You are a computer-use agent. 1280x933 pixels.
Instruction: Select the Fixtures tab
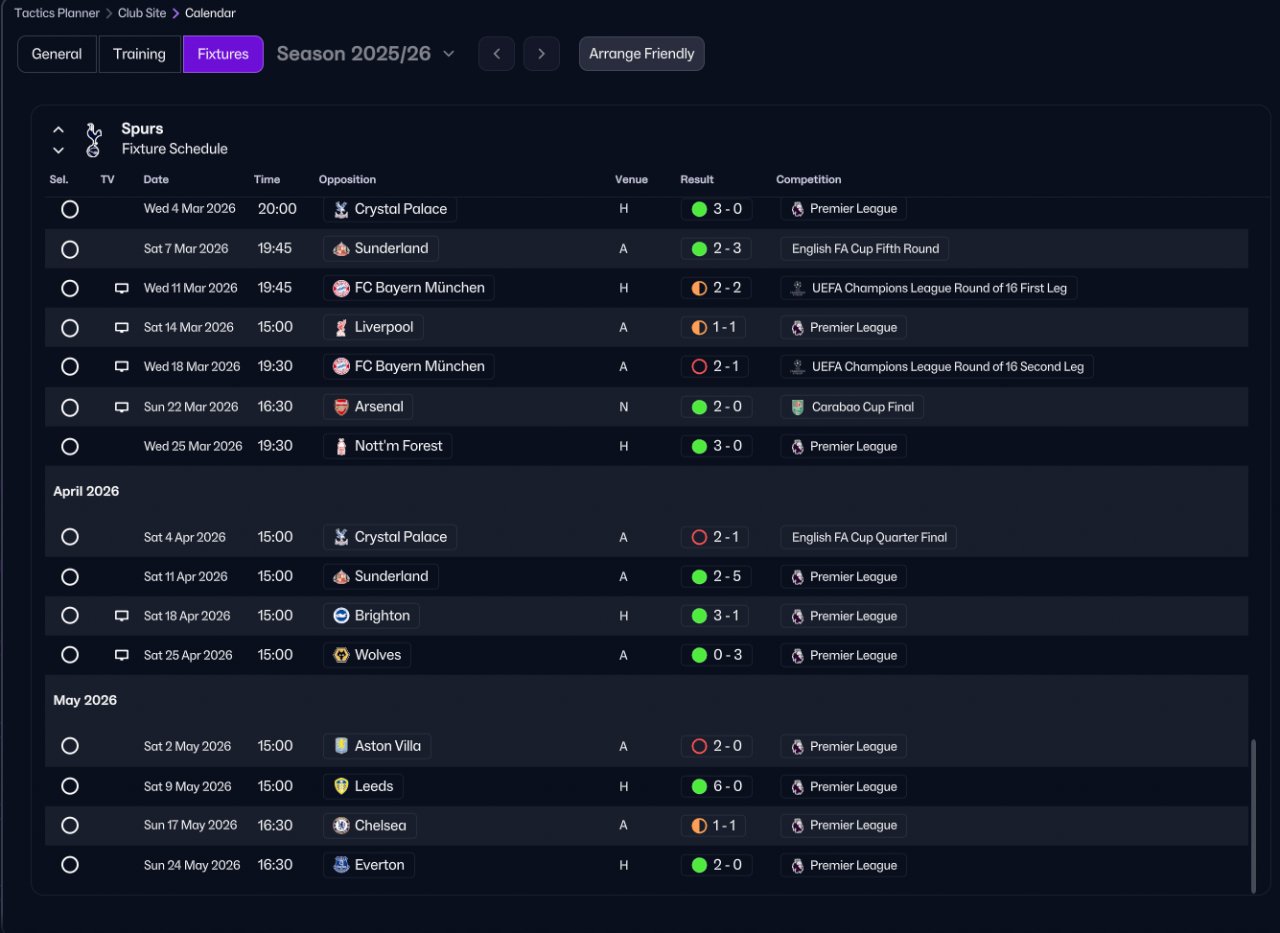point(223,54)
